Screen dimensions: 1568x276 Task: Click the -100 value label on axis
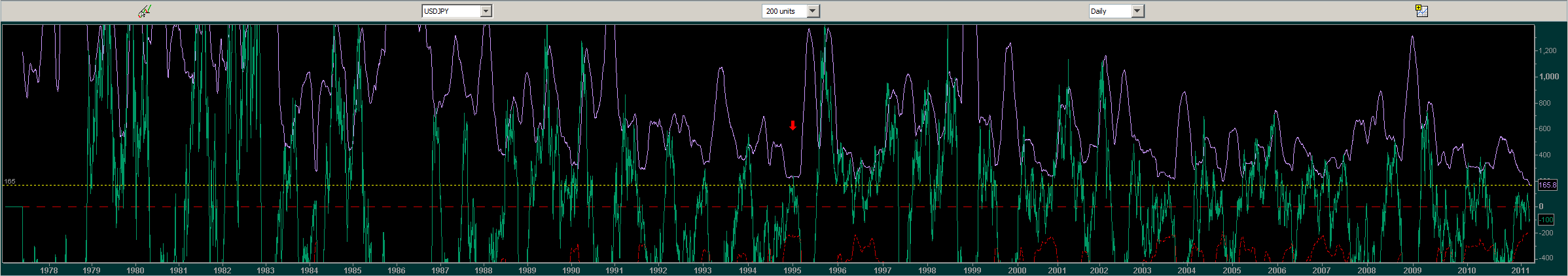(x=1546, y=220)
